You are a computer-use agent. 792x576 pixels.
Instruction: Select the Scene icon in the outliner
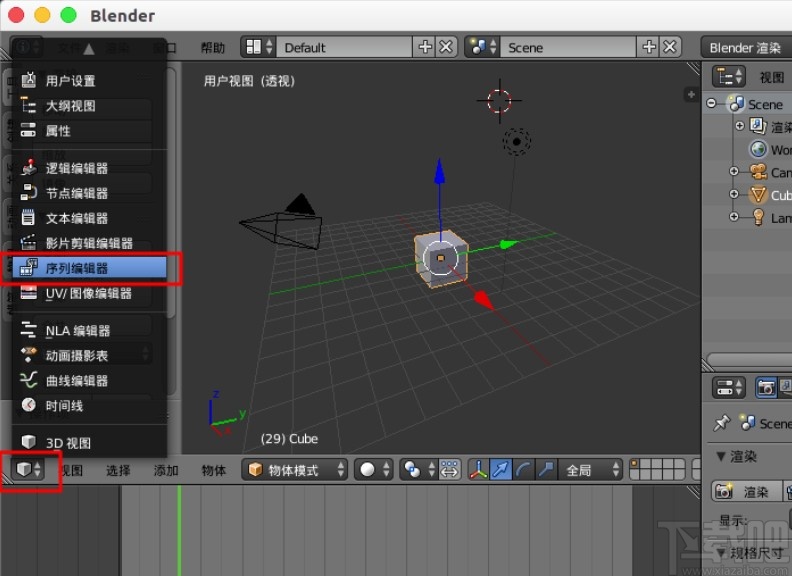[735, 104]
